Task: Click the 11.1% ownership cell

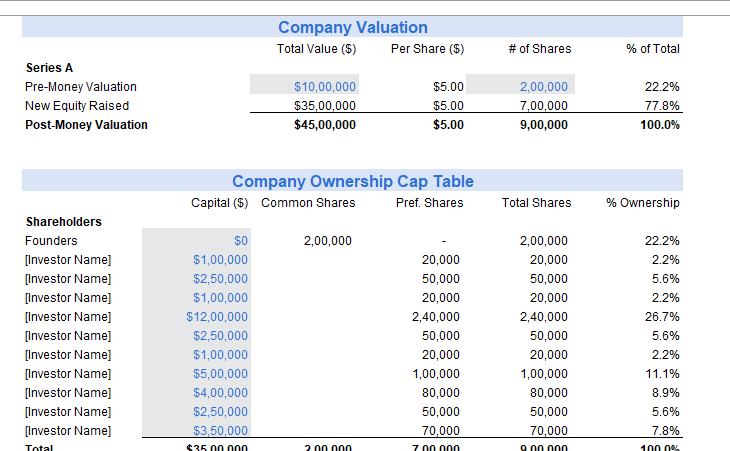Action: [663, 374]
